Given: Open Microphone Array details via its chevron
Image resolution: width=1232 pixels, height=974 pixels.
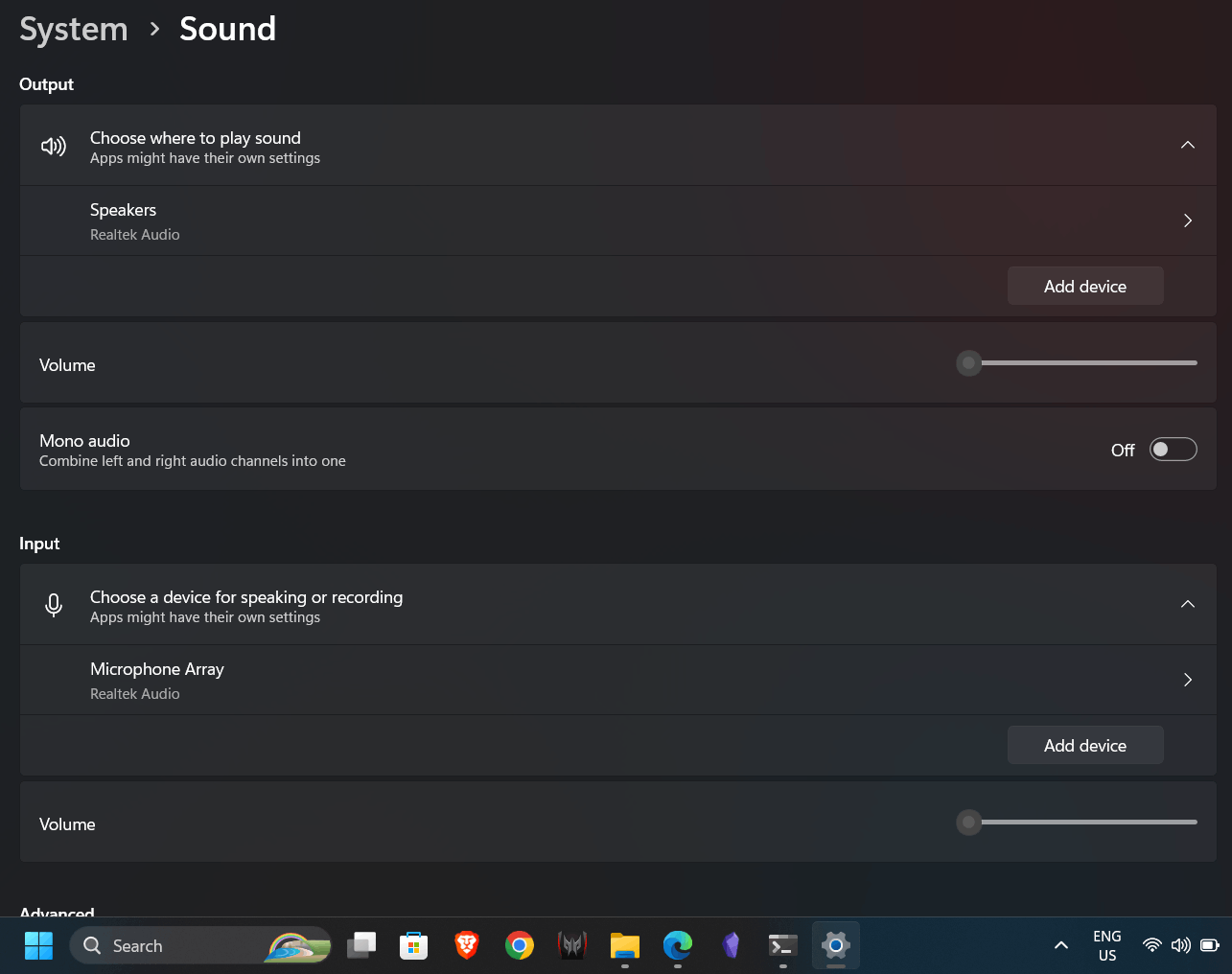Looking at the screenshot, I should (1187, 680).
